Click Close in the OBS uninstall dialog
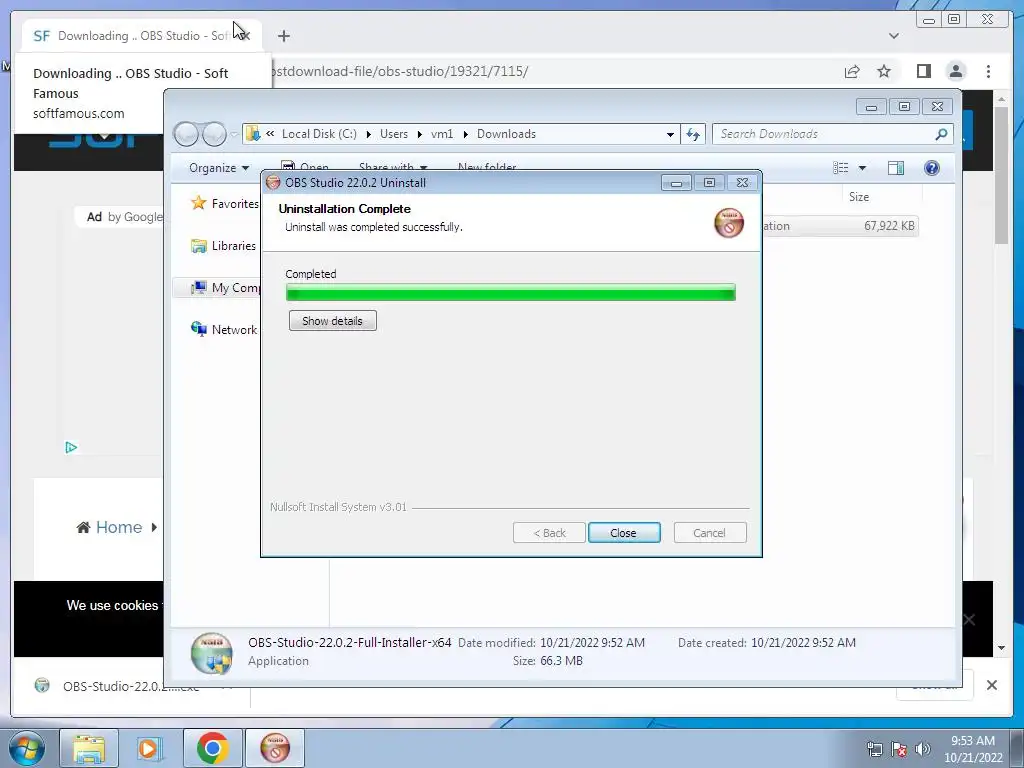Image resolution: width=1024 pixels, height=768 pixels. [x=624, y=533]
